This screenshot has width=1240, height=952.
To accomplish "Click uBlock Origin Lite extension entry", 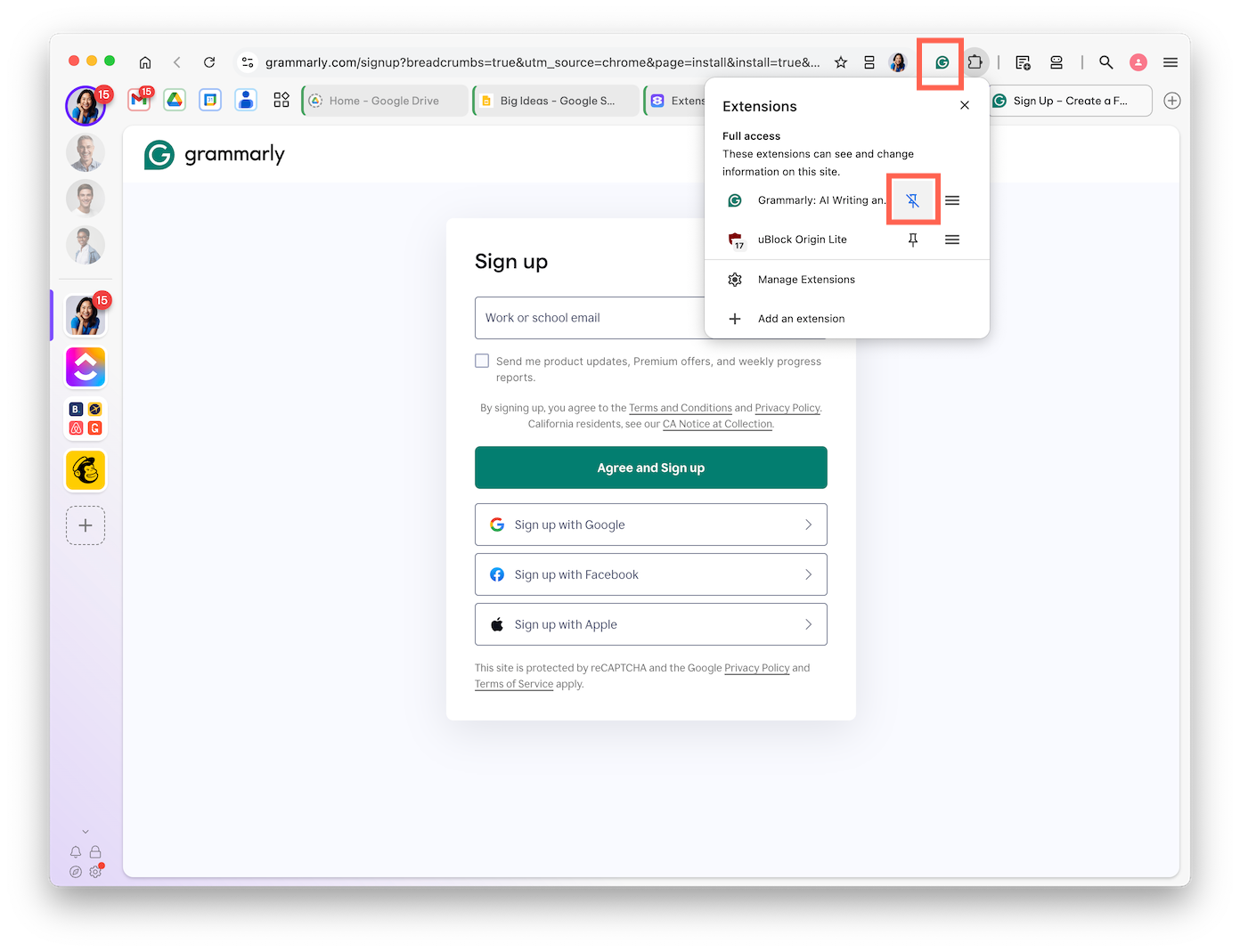I will (802, 240).
